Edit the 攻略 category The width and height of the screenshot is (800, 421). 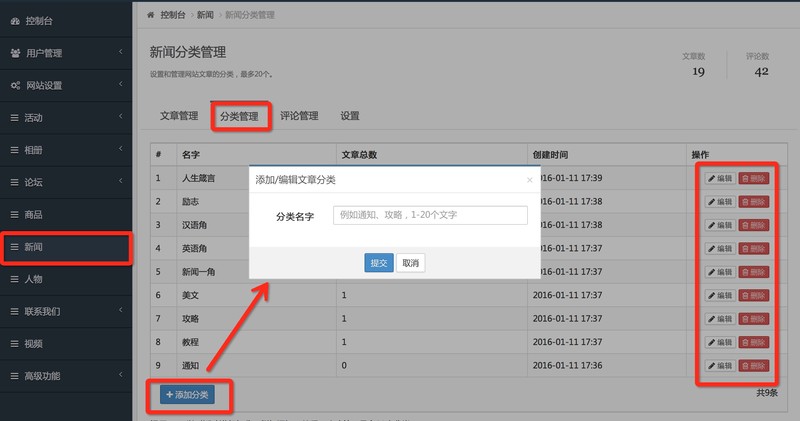tap(720, 319)
